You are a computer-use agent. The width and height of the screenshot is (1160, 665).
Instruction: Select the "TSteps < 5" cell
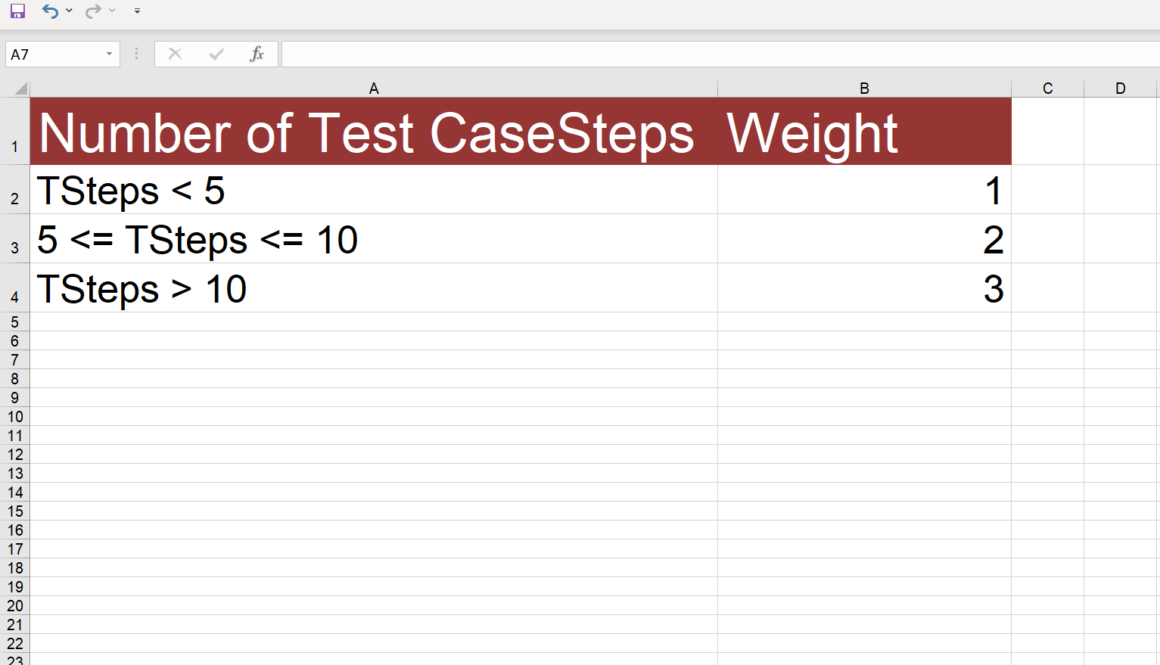pyautogui.click(x=374, y=190)
